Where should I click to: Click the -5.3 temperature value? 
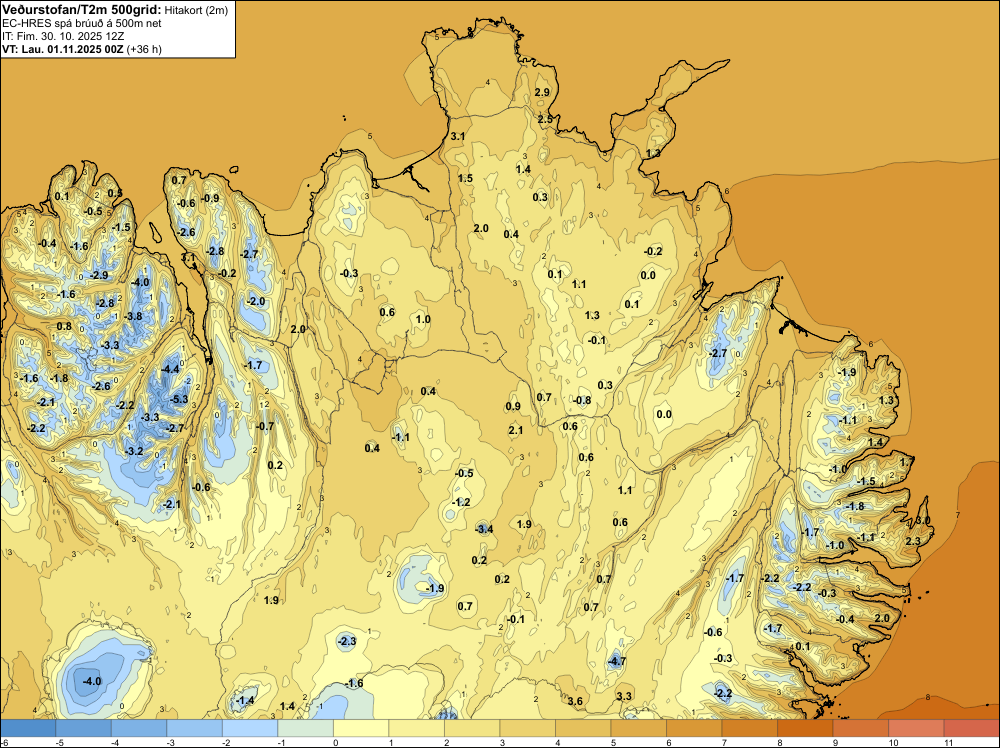click(179, 399)
